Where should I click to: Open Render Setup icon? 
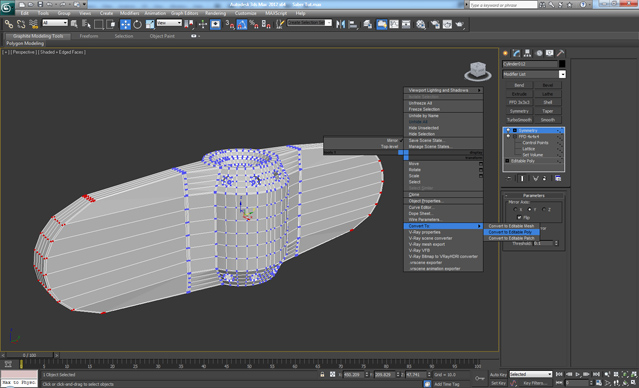coord(435,24)
